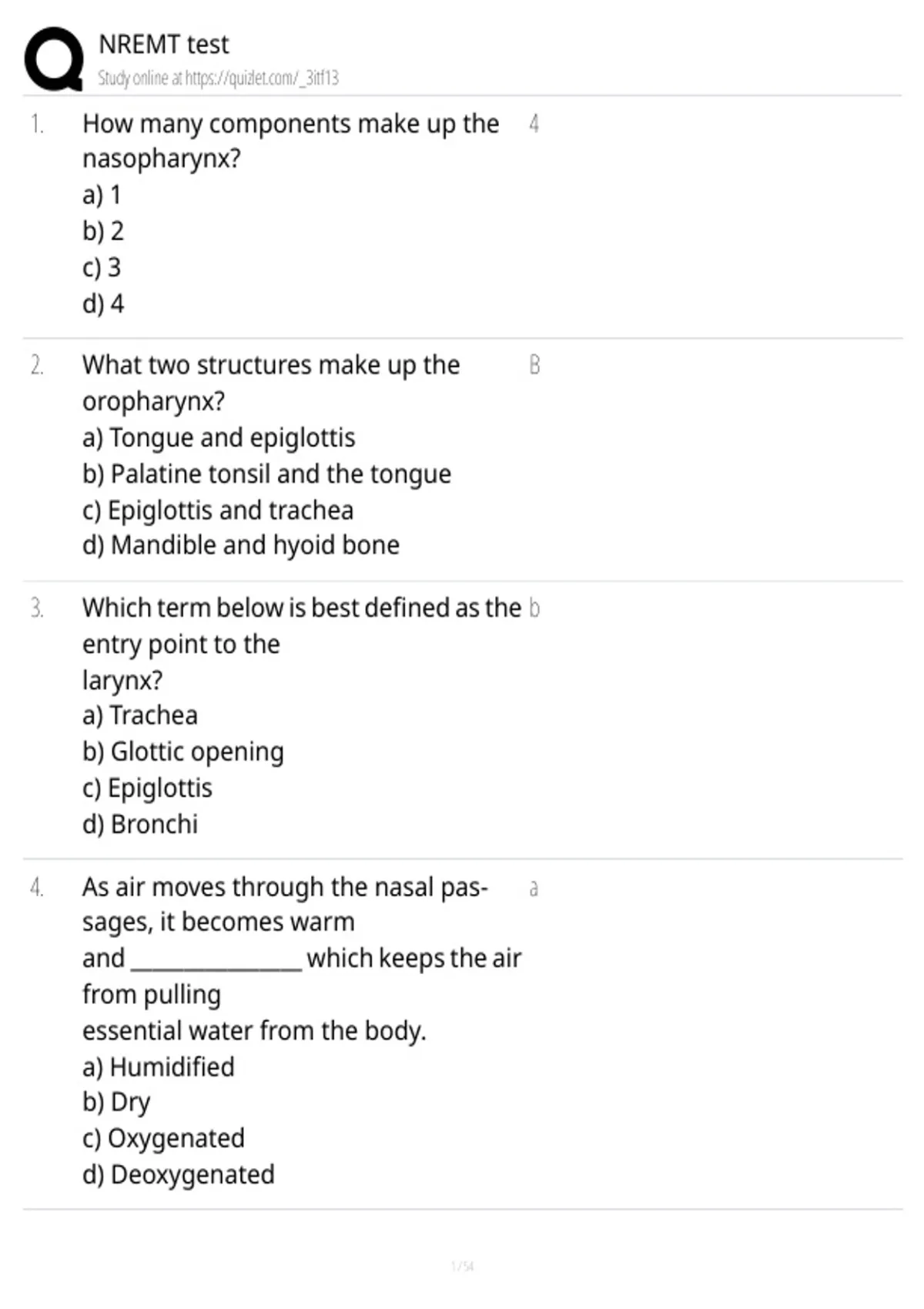Select c) Epiglottis under question 3
The width and height of the screenshot is (924, 1309).
[147, 788]
